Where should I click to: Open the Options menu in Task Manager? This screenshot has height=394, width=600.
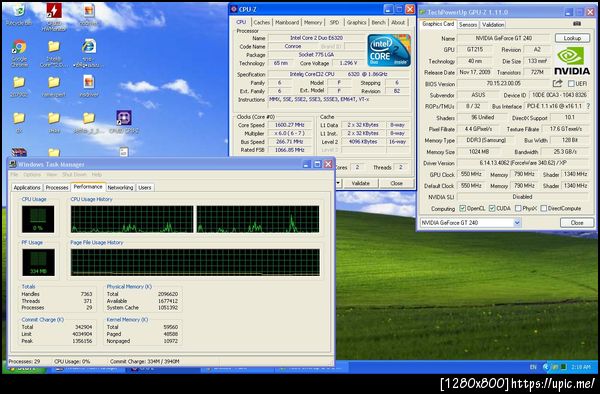point(32,174)
